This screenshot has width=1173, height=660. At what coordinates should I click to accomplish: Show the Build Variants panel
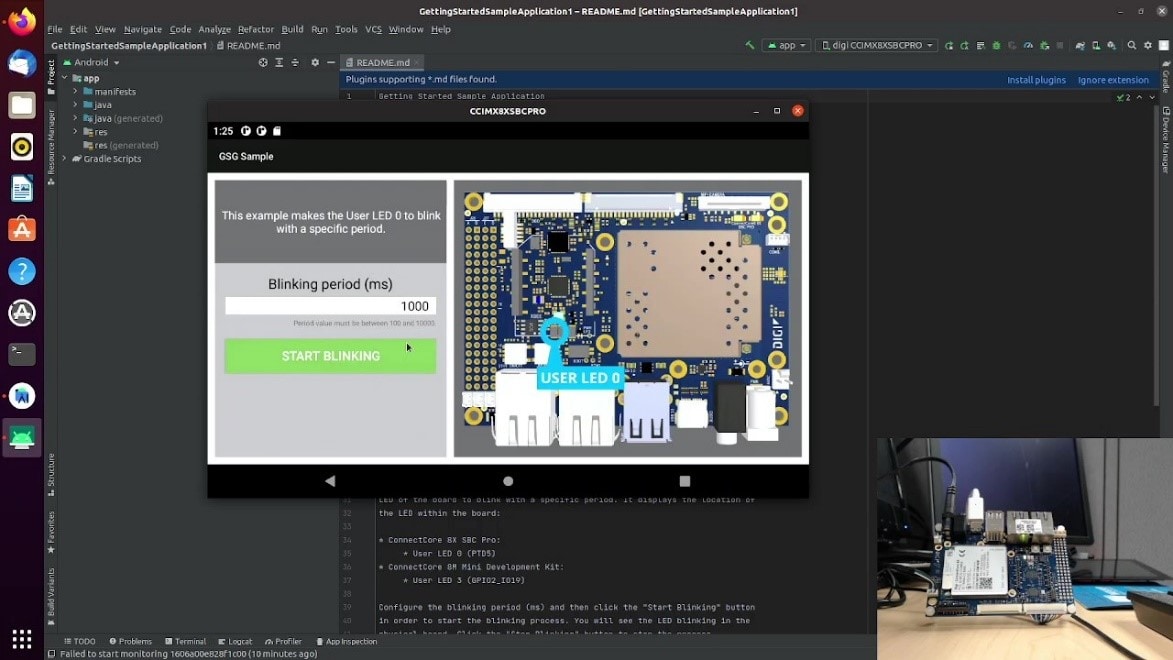[50, 600]
